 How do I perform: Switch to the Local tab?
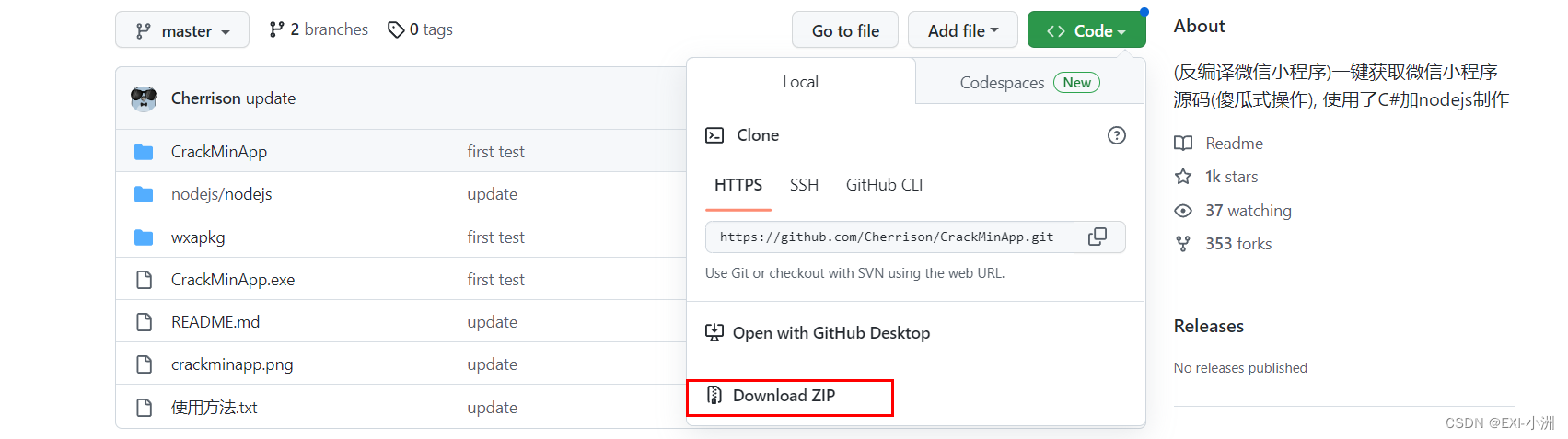[800, 82]
